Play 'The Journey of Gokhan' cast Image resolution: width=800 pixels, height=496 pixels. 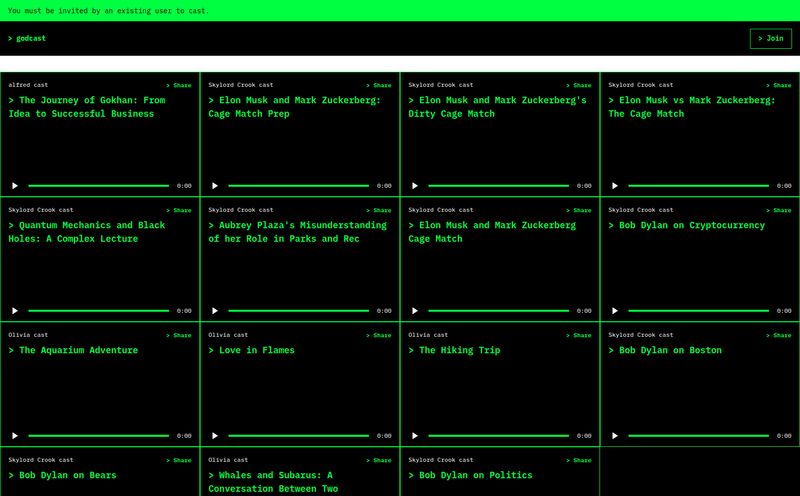coord(15,186)
